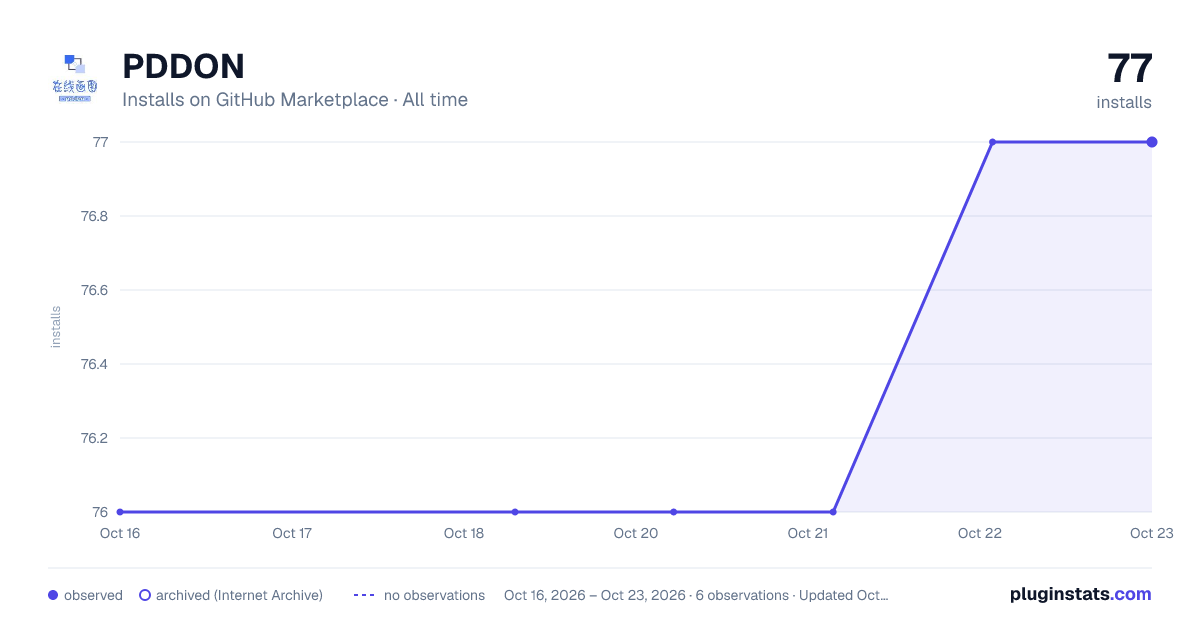This screenshot has height=630, width=1200.
Task: Click the Oct 22 x-axis label
Action: (980, 533)
